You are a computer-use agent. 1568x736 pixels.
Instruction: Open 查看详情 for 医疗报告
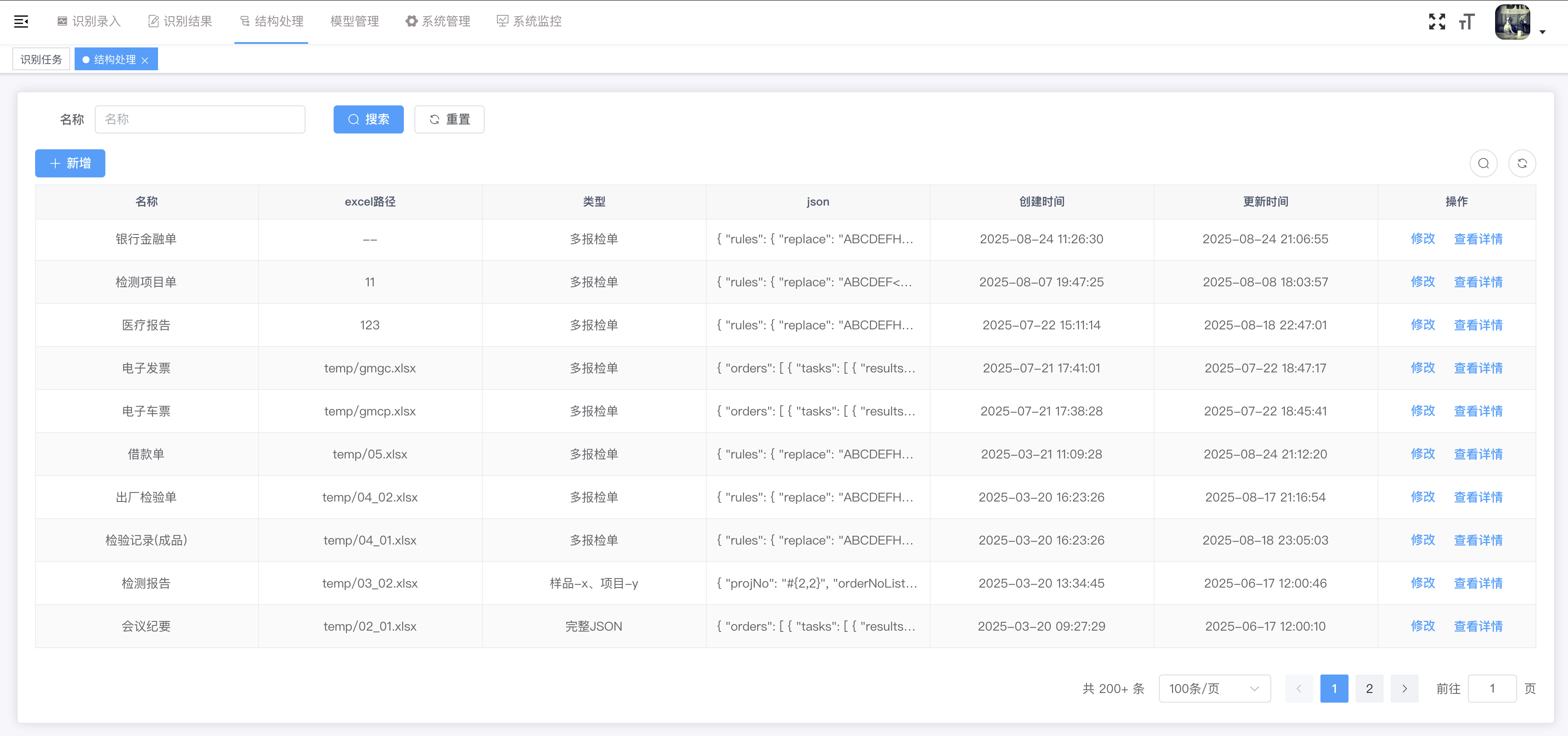(1478, 325)
